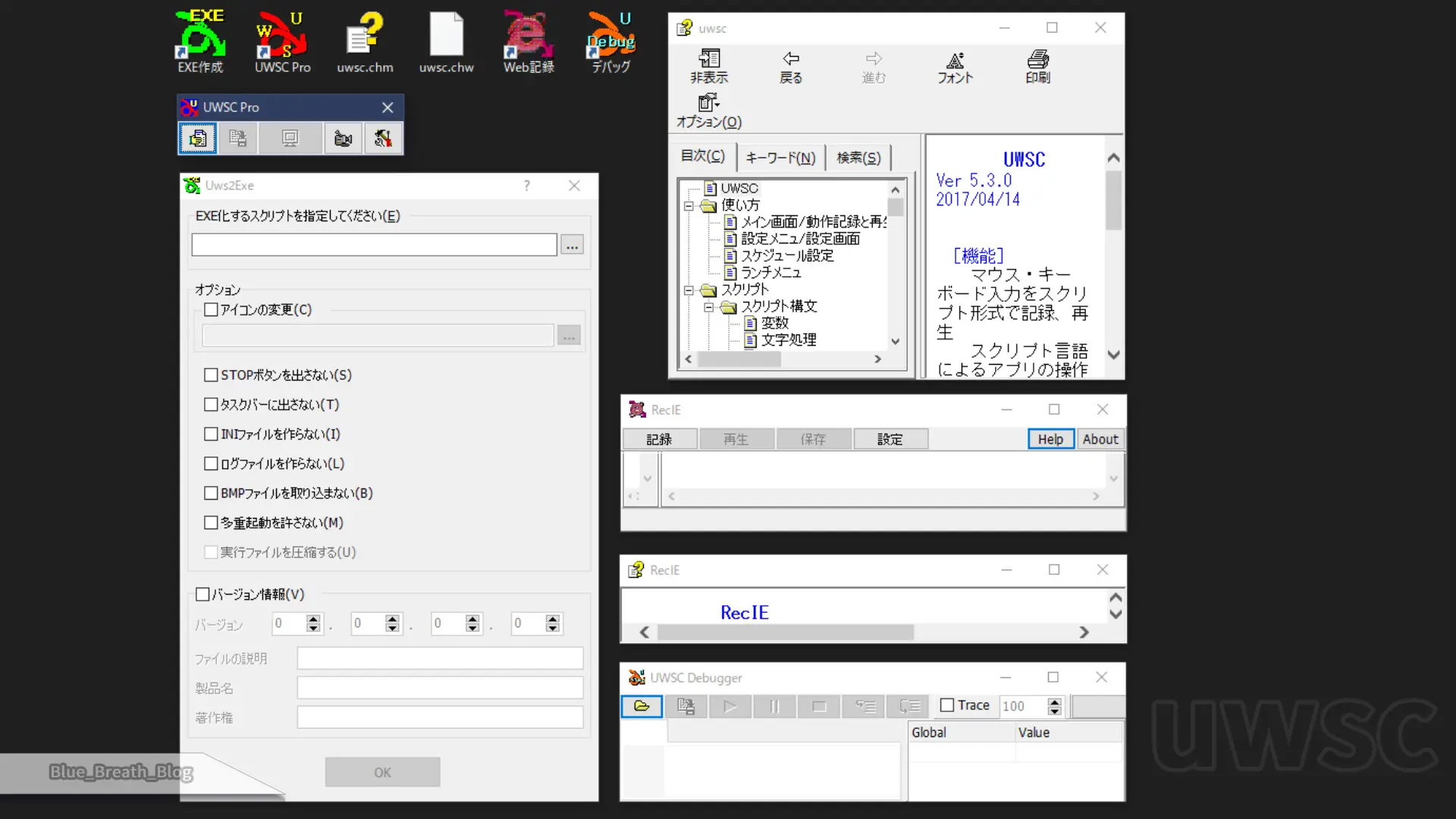This screenshot has height=819, width=1456.
Task: Click the second toolbar icon in UWSC Pro
Action: 238,139
